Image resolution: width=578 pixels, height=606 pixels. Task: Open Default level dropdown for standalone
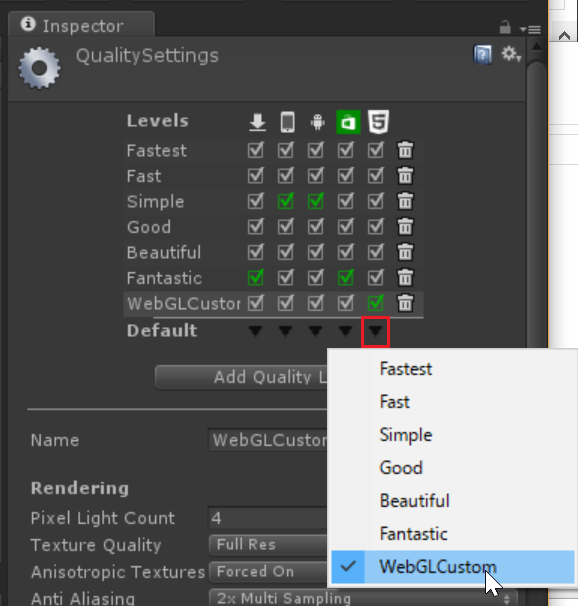tap(255, 331)
